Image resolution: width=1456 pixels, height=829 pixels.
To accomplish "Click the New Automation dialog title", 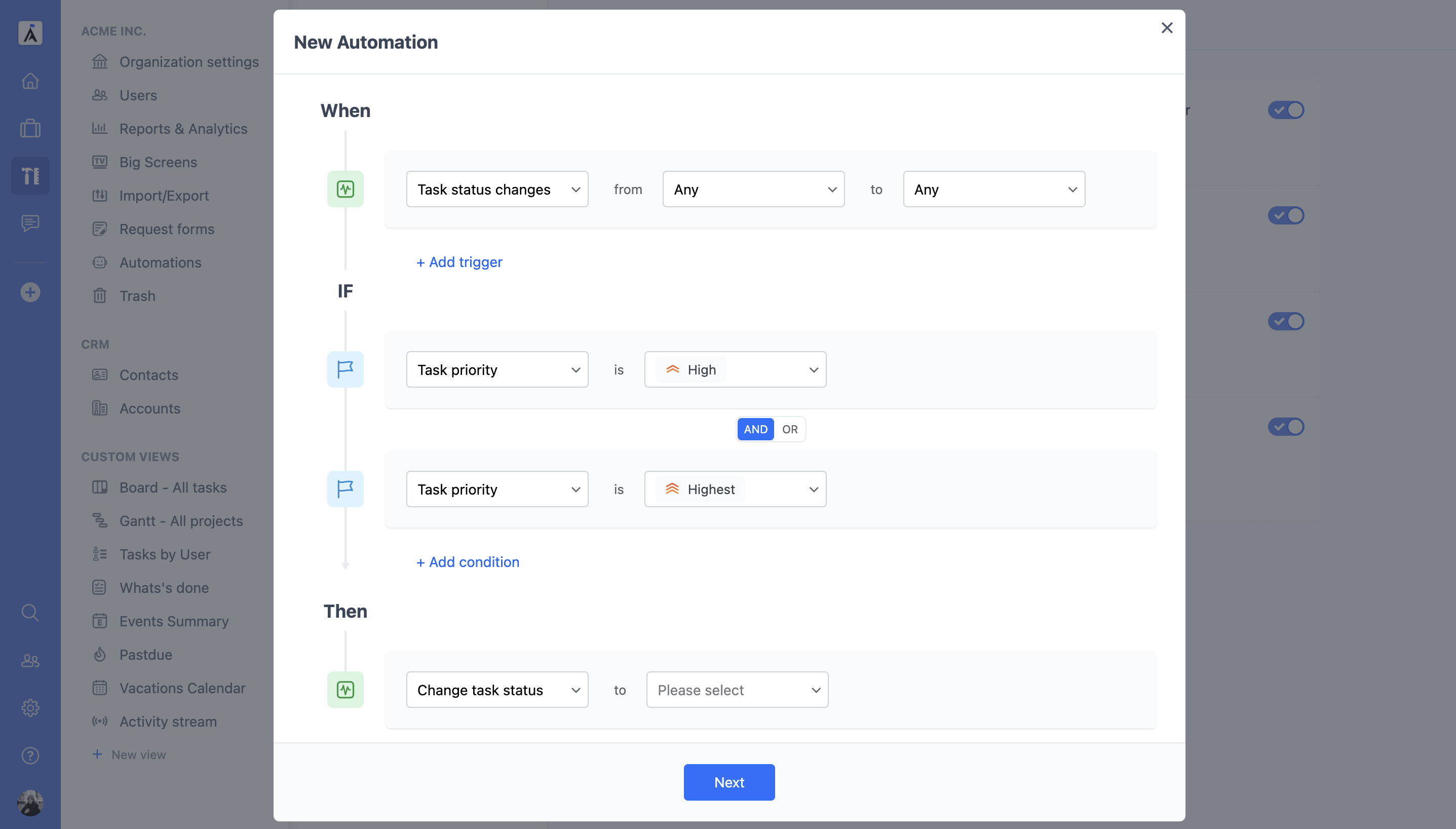I will click(365, 42).
